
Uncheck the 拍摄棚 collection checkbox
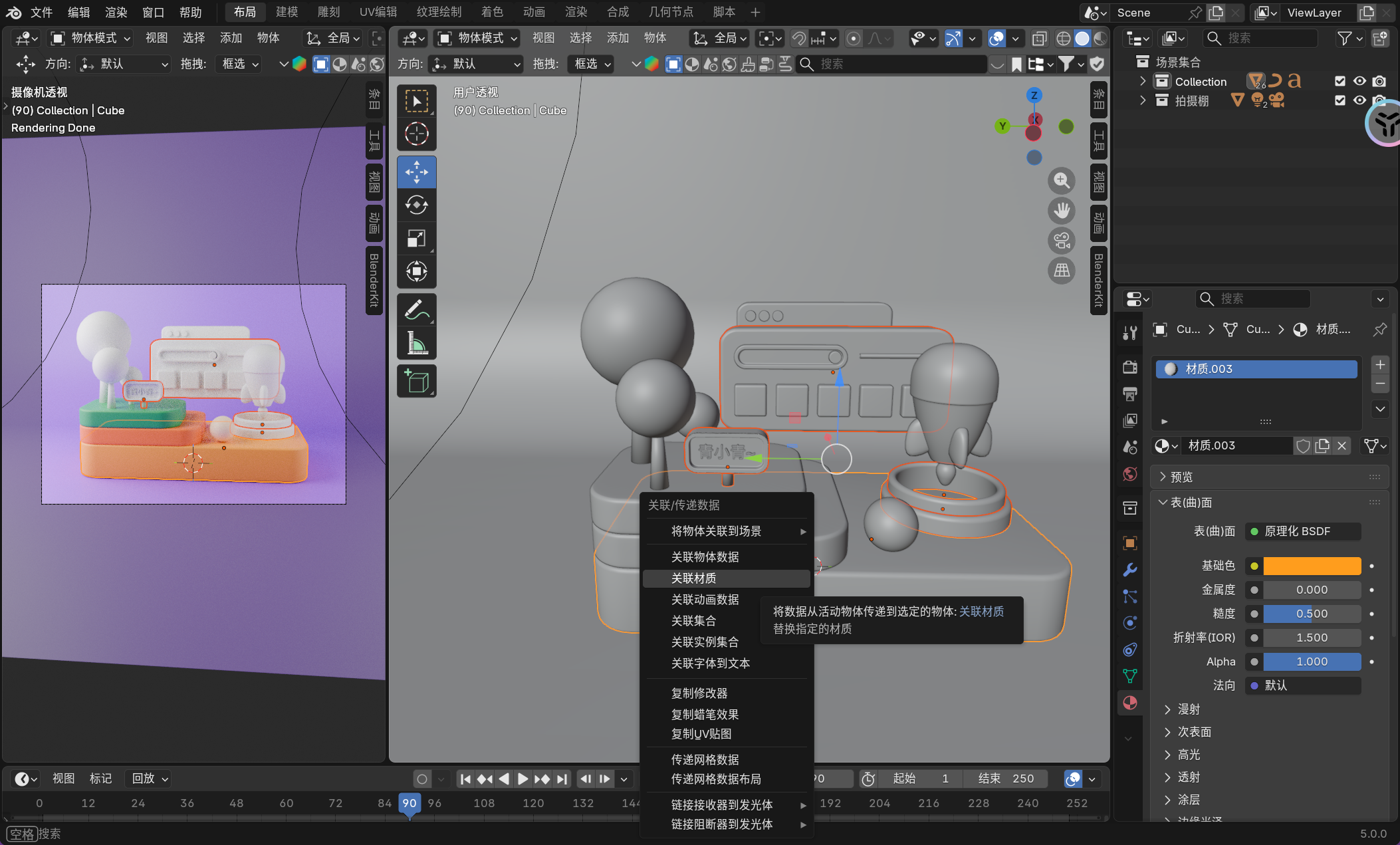pyautogui.click(x=1340, y=100)
